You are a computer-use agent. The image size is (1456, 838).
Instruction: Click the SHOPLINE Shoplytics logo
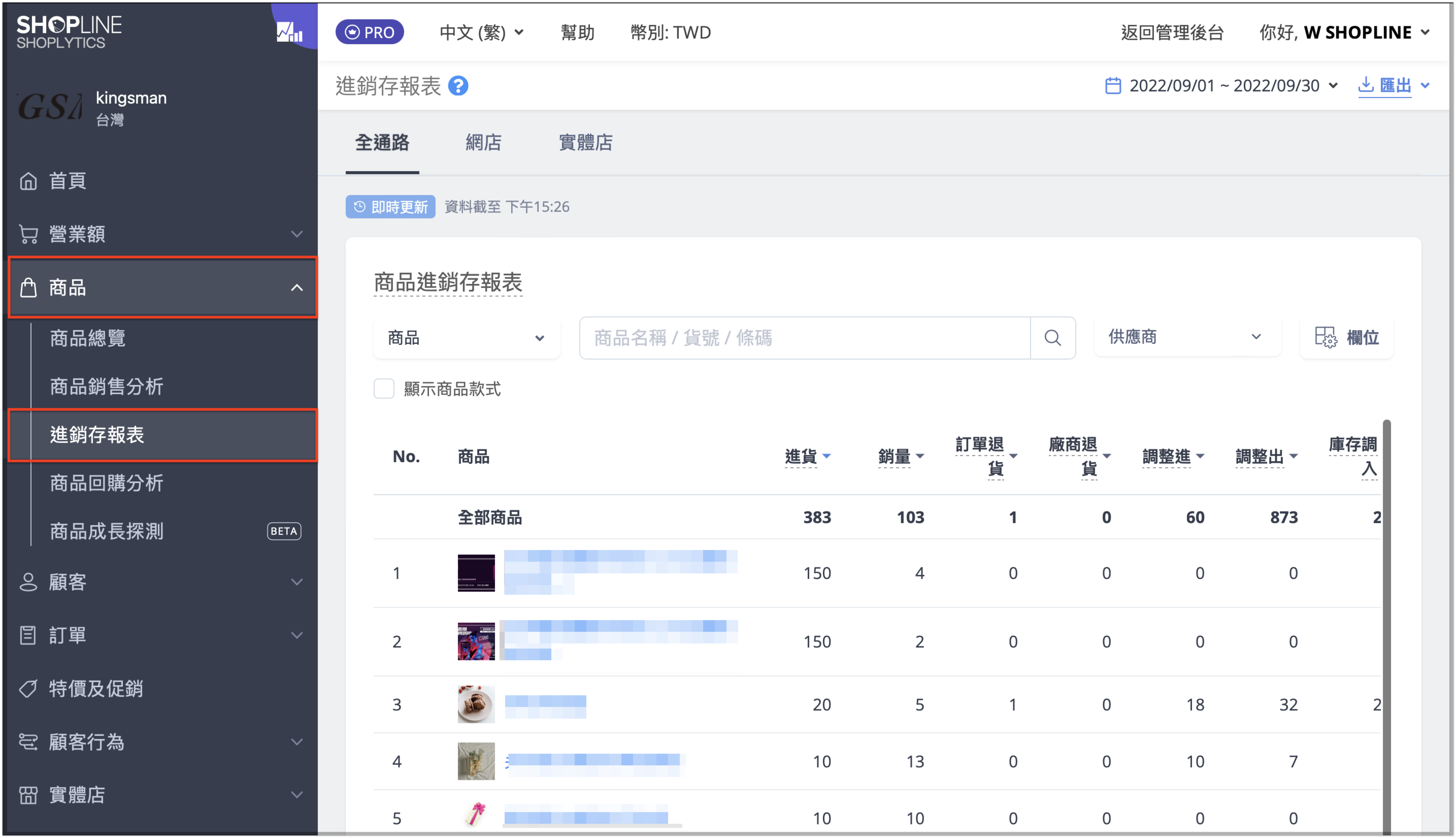click(x=69, y=32)
